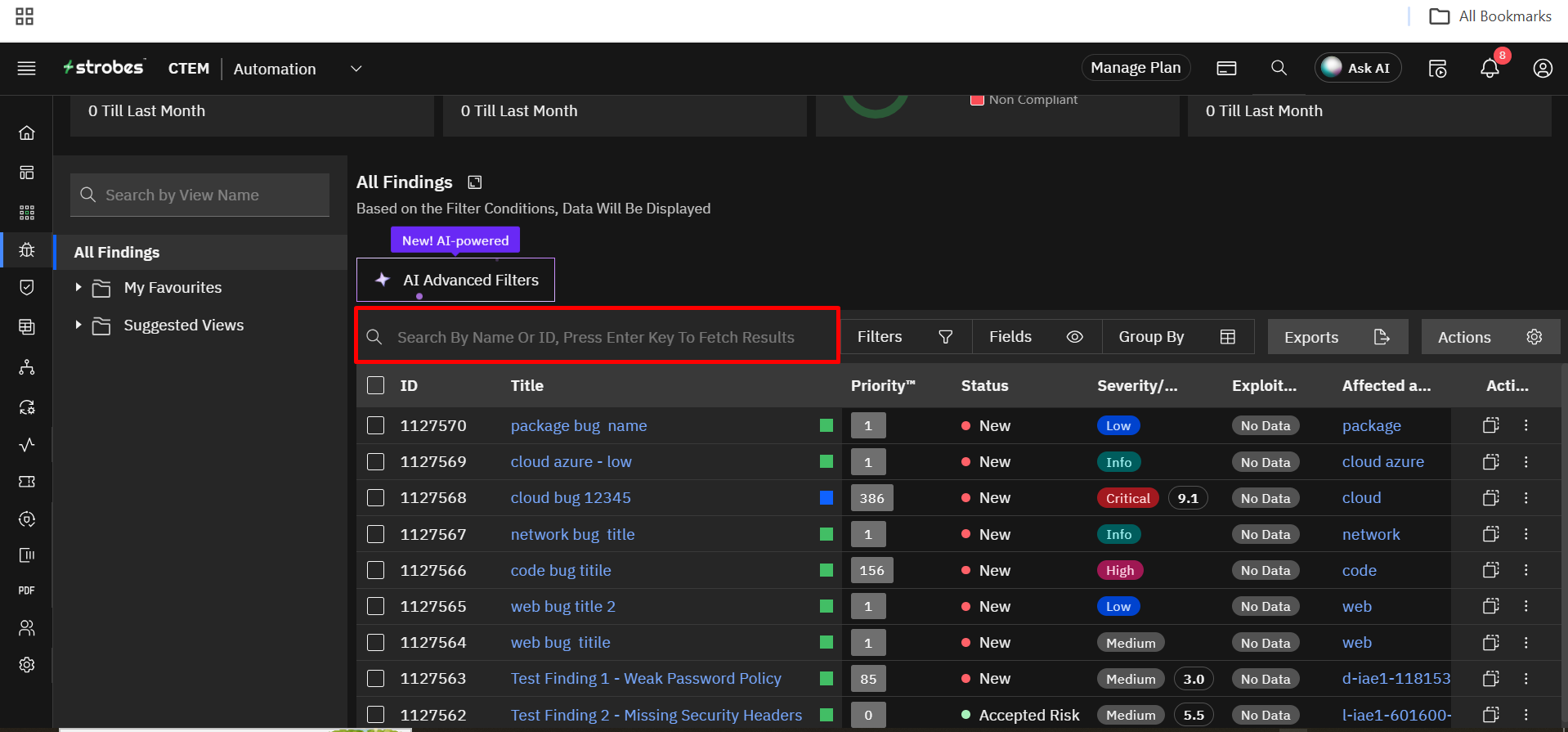Click the Manage Plan button
The height and width of the screenshot is (732, 1568).
tap(1136, 68)
